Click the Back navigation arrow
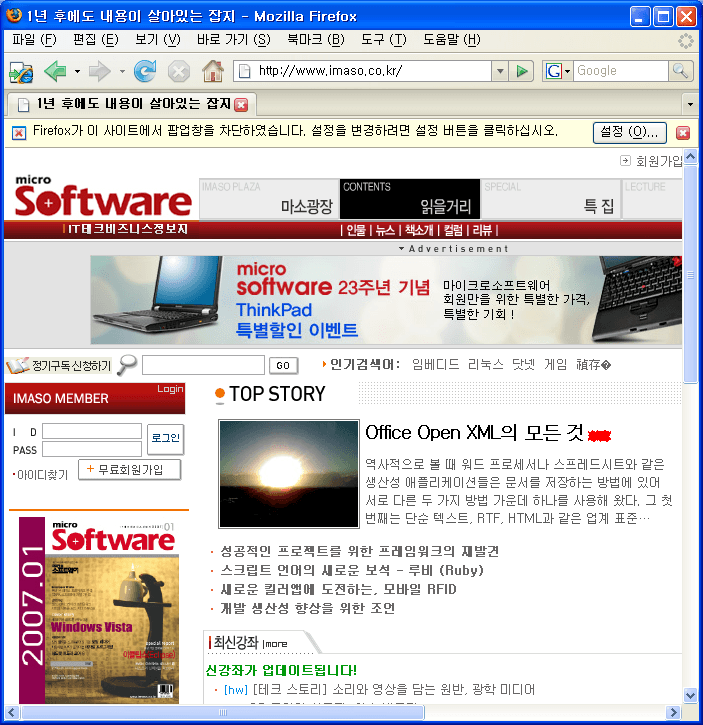703x725 pixels. click(x=54, y=71)
